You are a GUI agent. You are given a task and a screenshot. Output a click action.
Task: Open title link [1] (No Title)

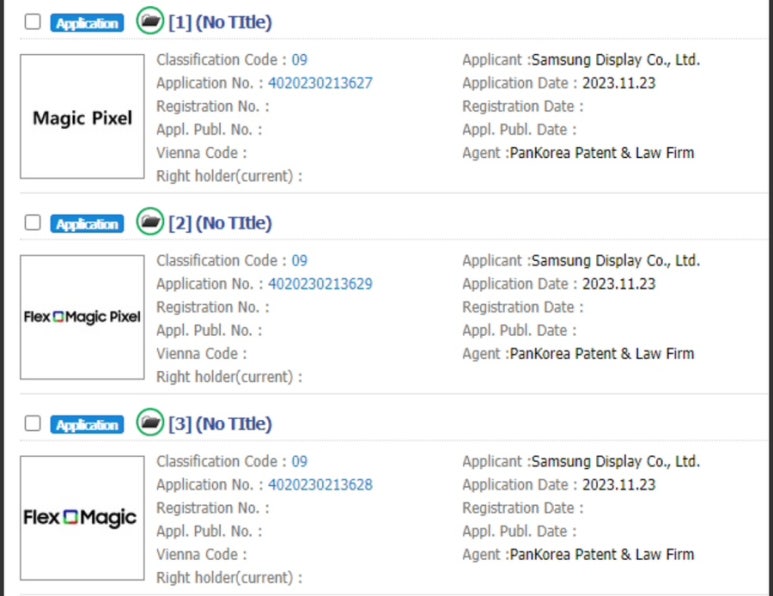[x=220, y=22]
